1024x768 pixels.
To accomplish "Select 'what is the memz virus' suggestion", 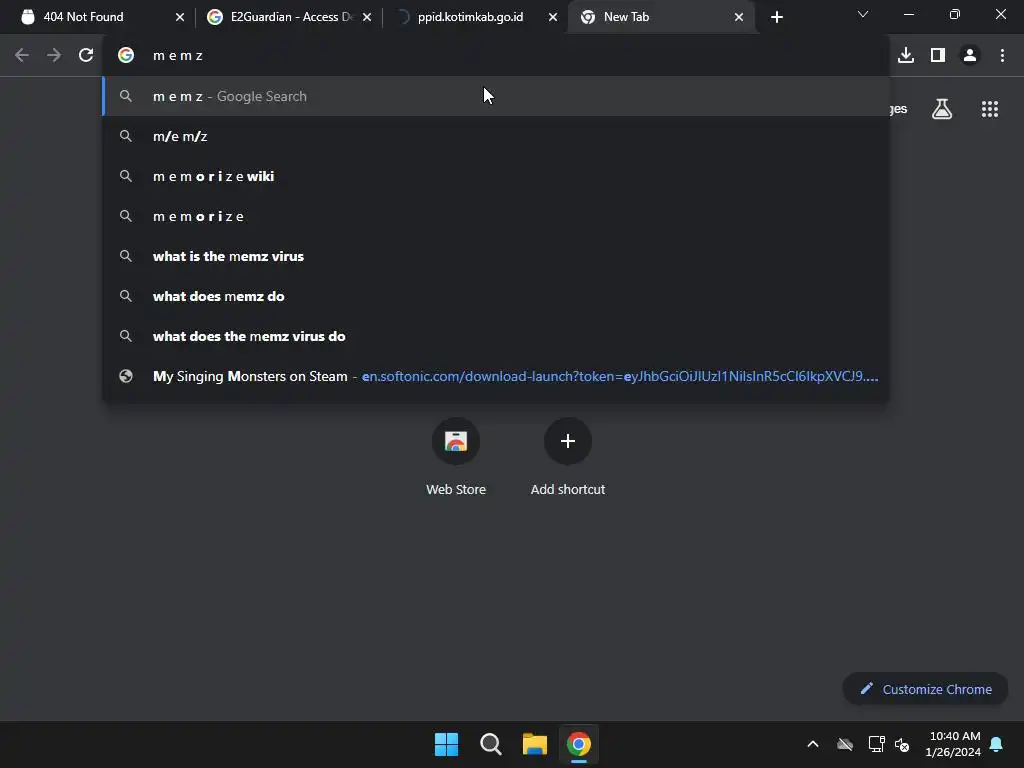I will pos(496,256).
